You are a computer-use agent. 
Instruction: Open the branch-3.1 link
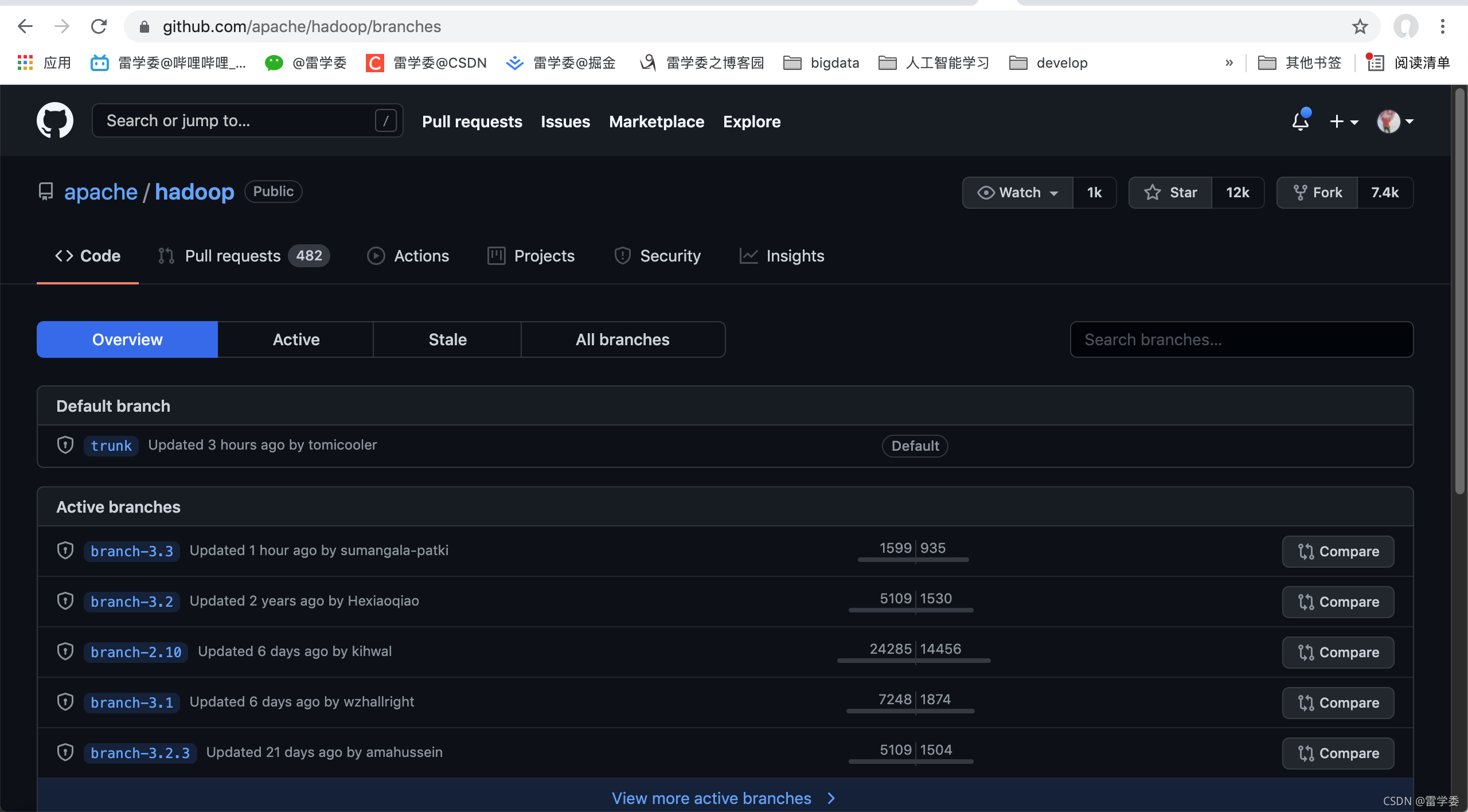(132, 702)
